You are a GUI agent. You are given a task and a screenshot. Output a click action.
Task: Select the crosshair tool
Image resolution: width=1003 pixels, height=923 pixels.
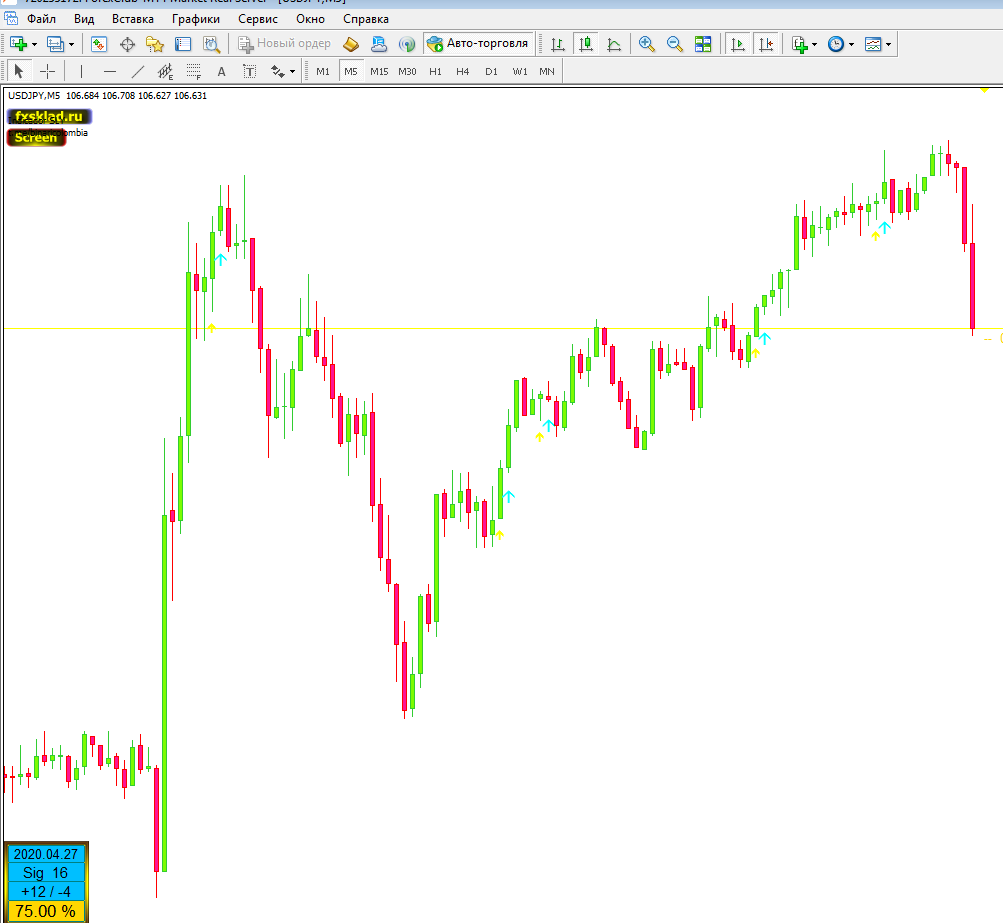47,71
